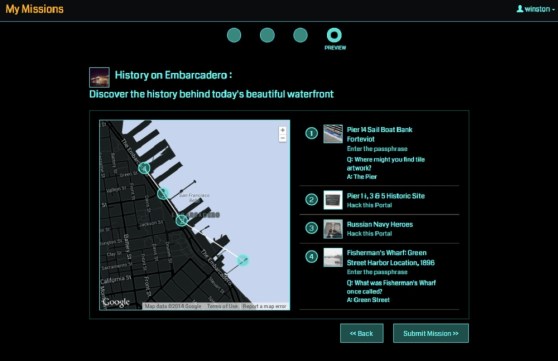Click the Google logo on the map

click(116, 302)
